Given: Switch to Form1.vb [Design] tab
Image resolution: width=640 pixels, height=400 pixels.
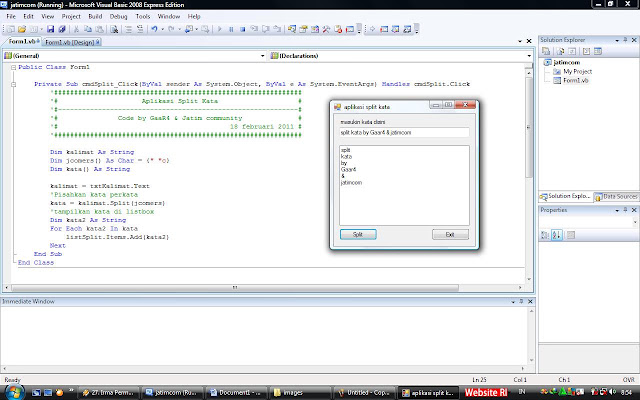Looking at the screenshot, I should coord(72,42).
